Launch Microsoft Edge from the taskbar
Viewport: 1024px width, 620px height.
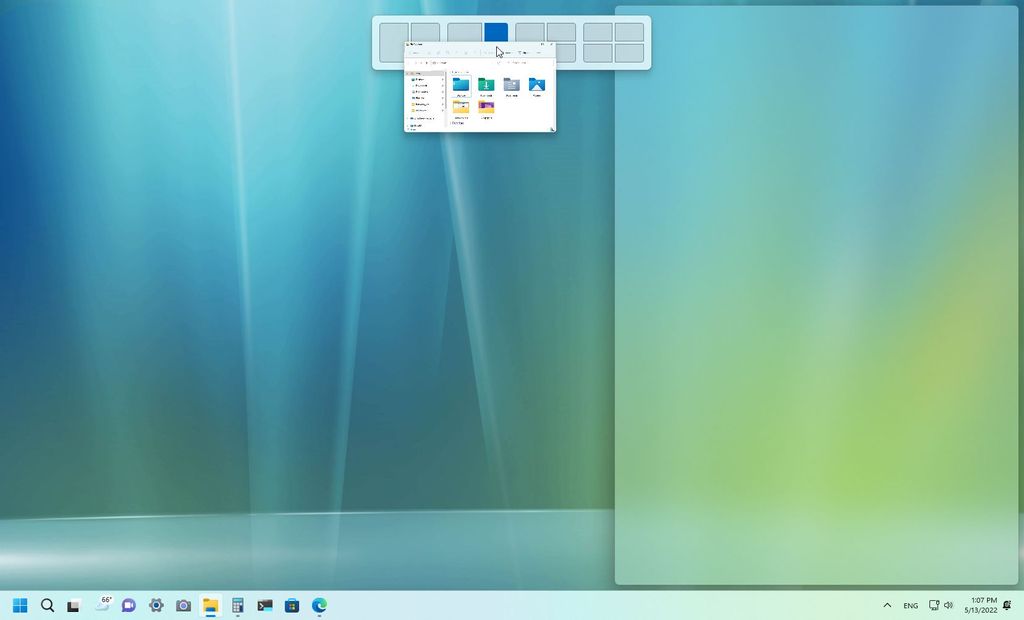click(x=318, y=605)
